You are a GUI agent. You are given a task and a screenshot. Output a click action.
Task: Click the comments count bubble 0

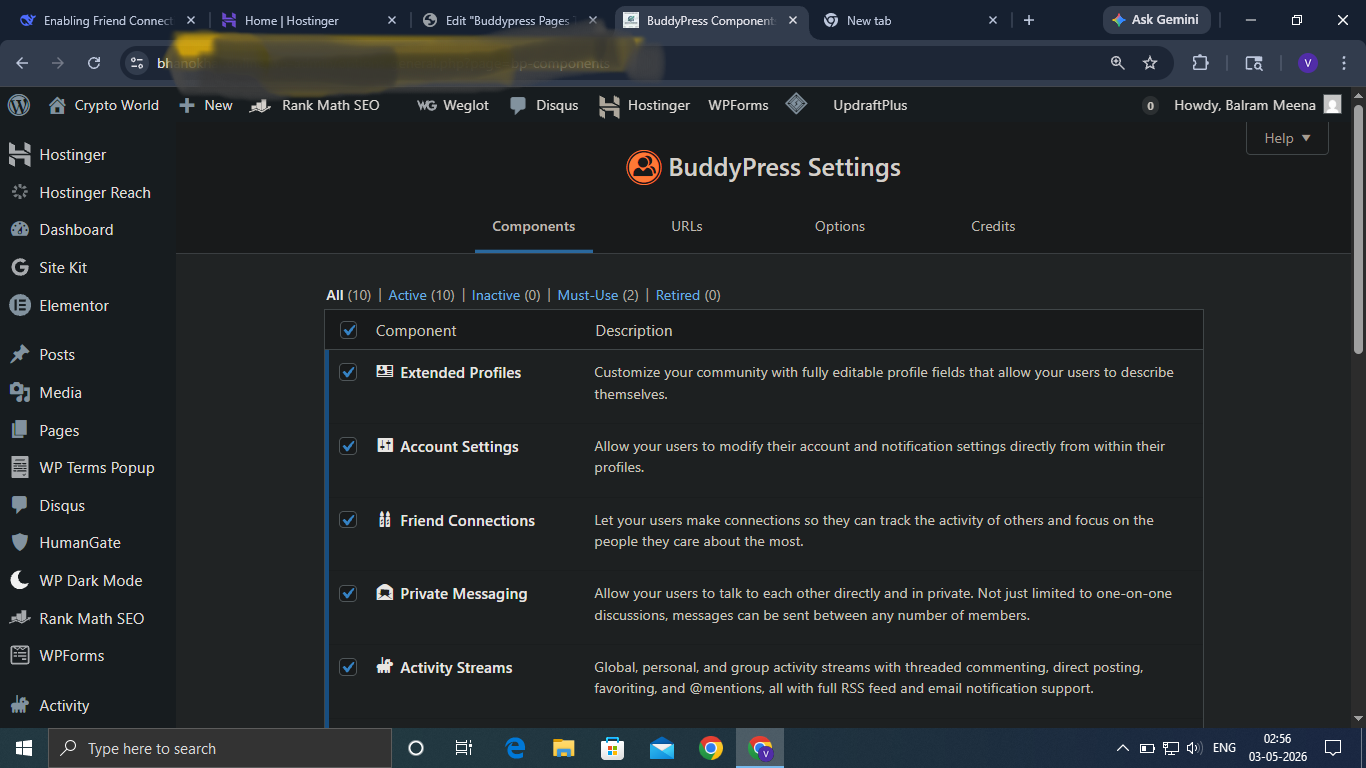click(x=1150, y=105)
